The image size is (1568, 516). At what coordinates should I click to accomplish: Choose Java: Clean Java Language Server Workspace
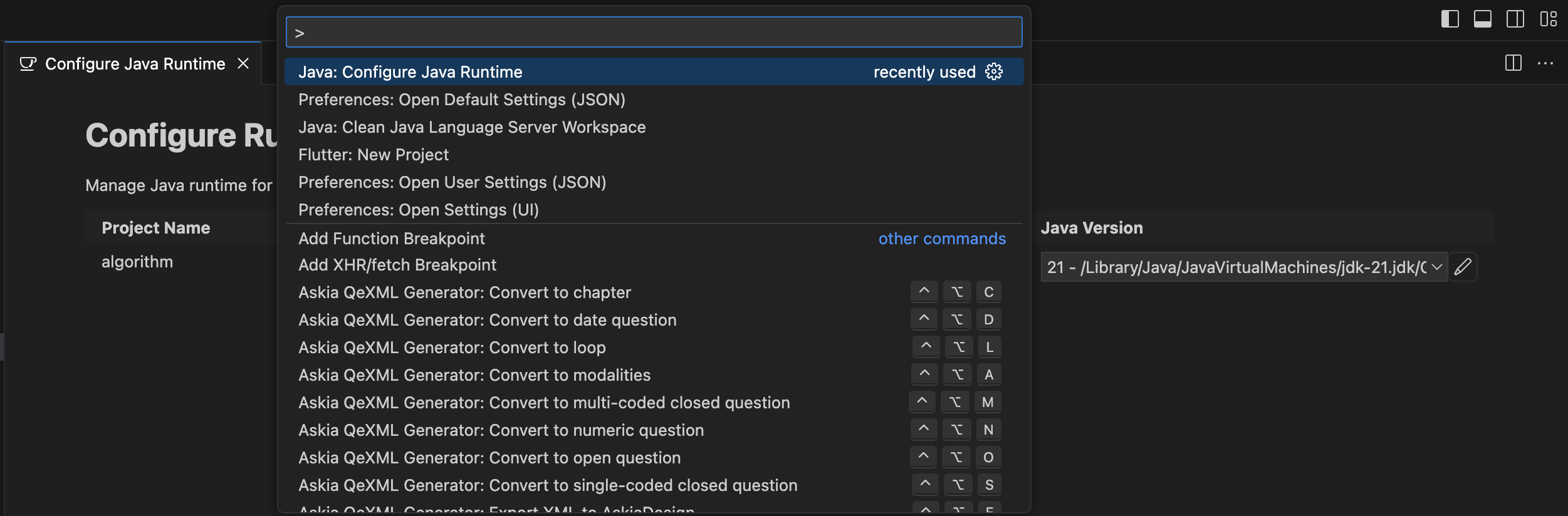pyautogui.click(x=654, y=127)
